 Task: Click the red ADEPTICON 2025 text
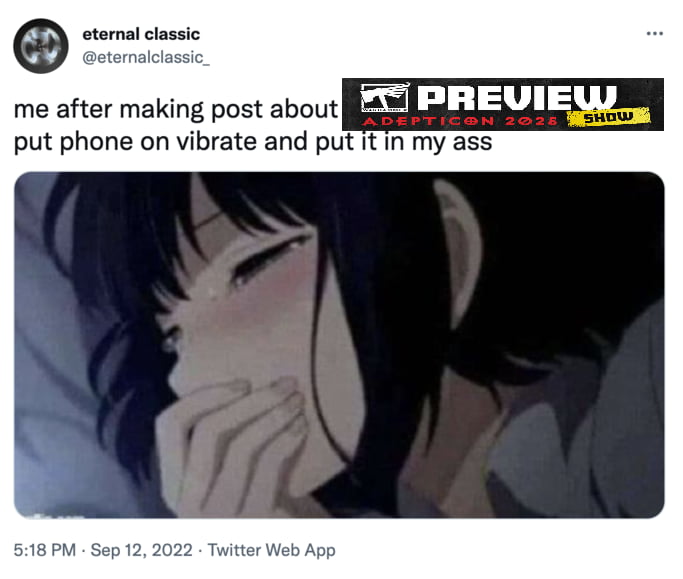(460, 121)
